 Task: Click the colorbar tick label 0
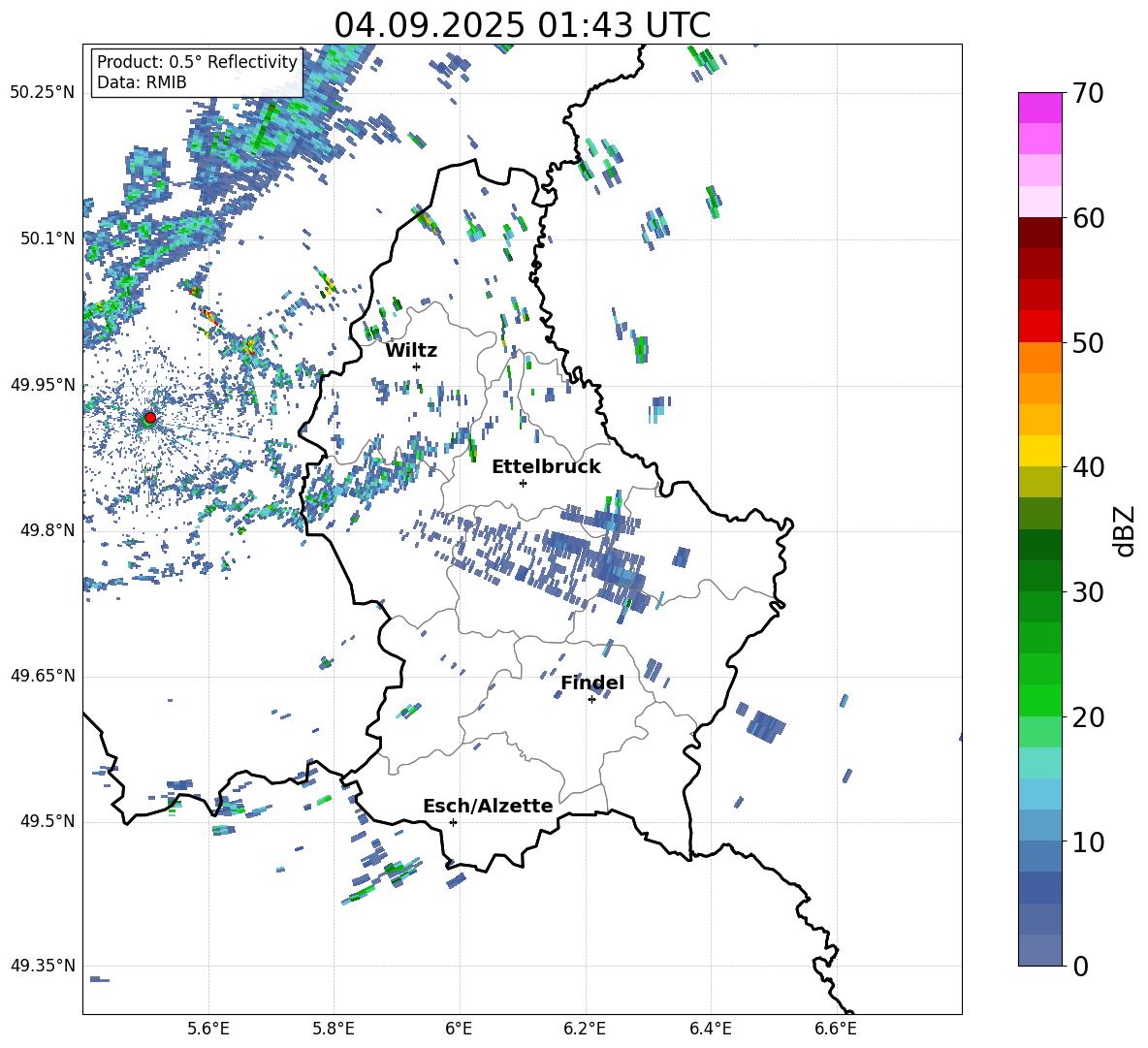[1079, 966]
